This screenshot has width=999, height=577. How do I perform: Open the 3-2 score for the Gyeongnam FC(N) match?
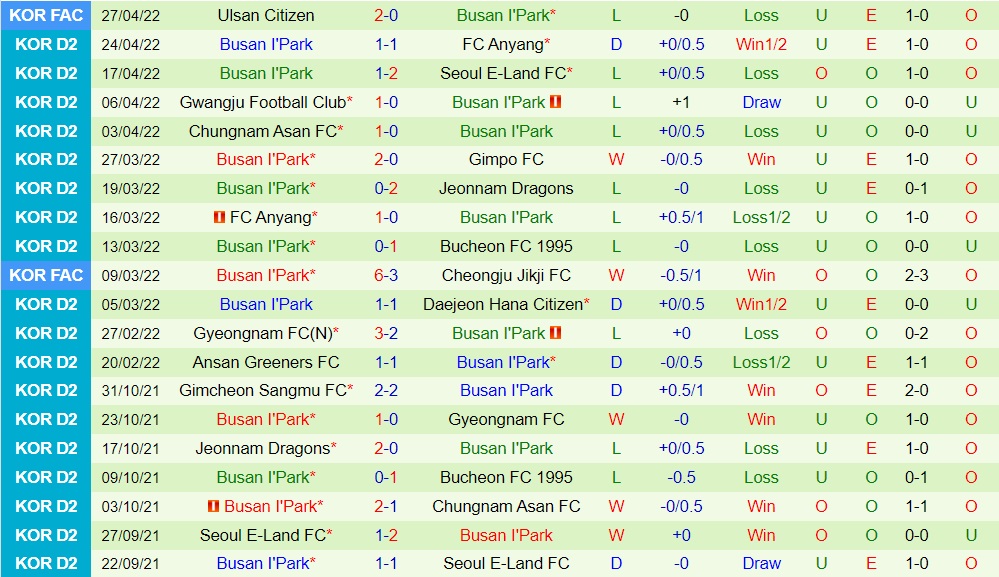coord(386,333)
